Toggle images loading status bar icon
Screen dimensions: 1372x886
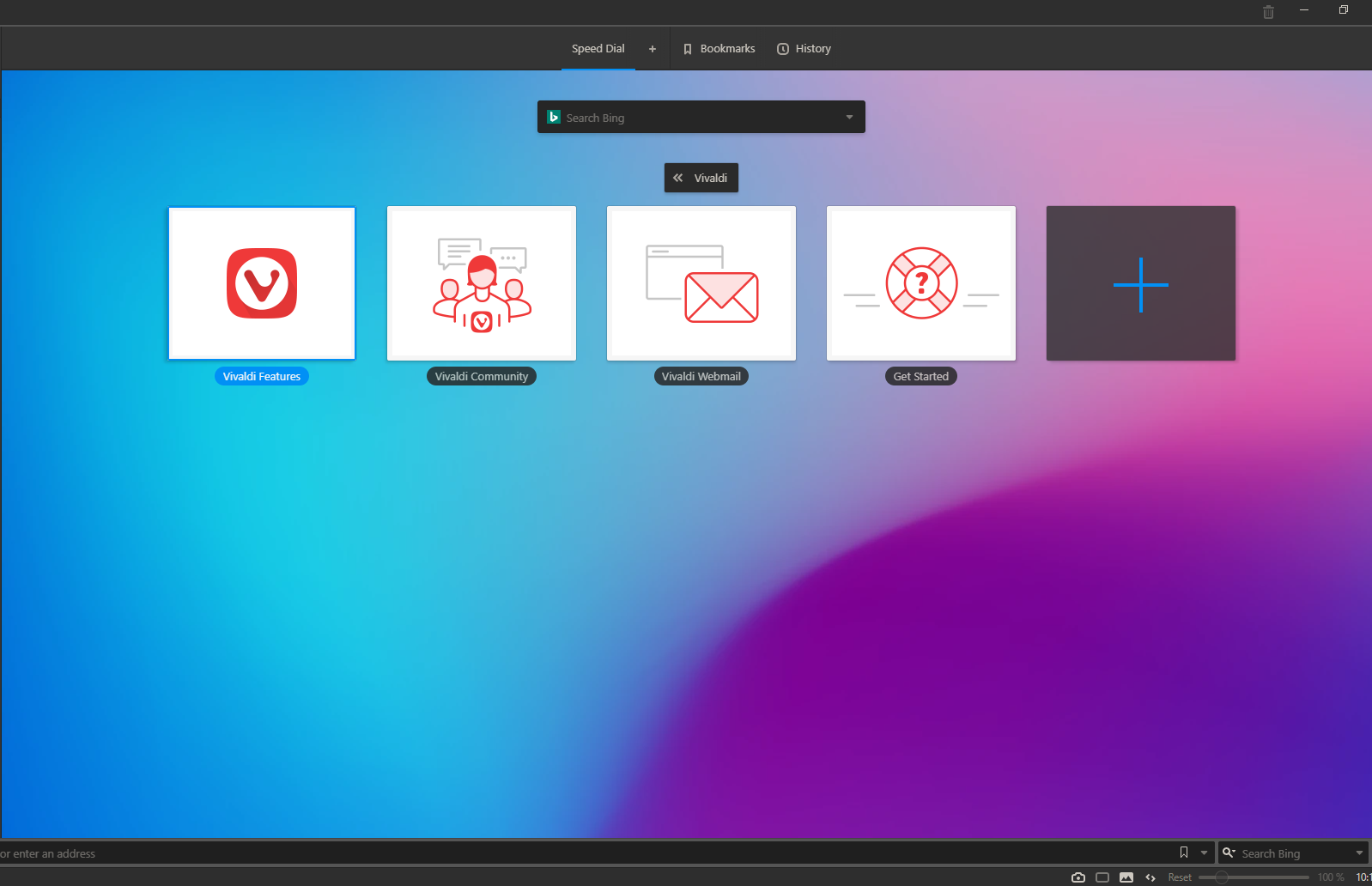(x=1126, y=877)
